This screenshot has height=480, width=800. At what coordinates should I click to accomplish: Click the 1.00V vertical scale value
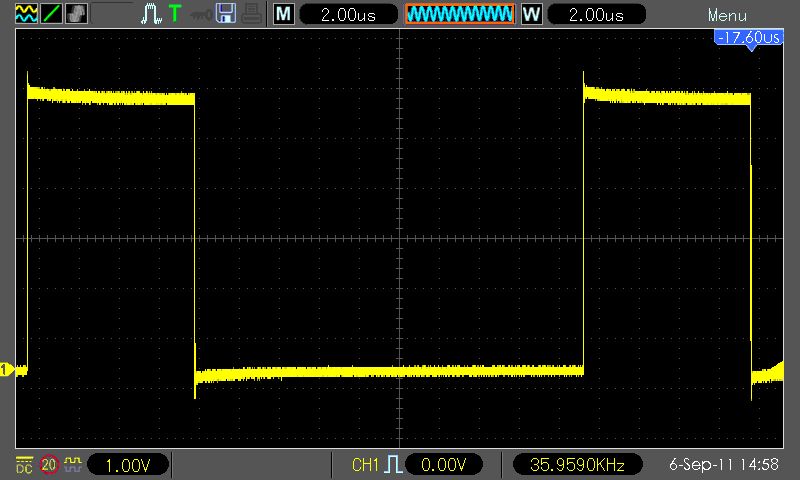(x=128, y=465)
